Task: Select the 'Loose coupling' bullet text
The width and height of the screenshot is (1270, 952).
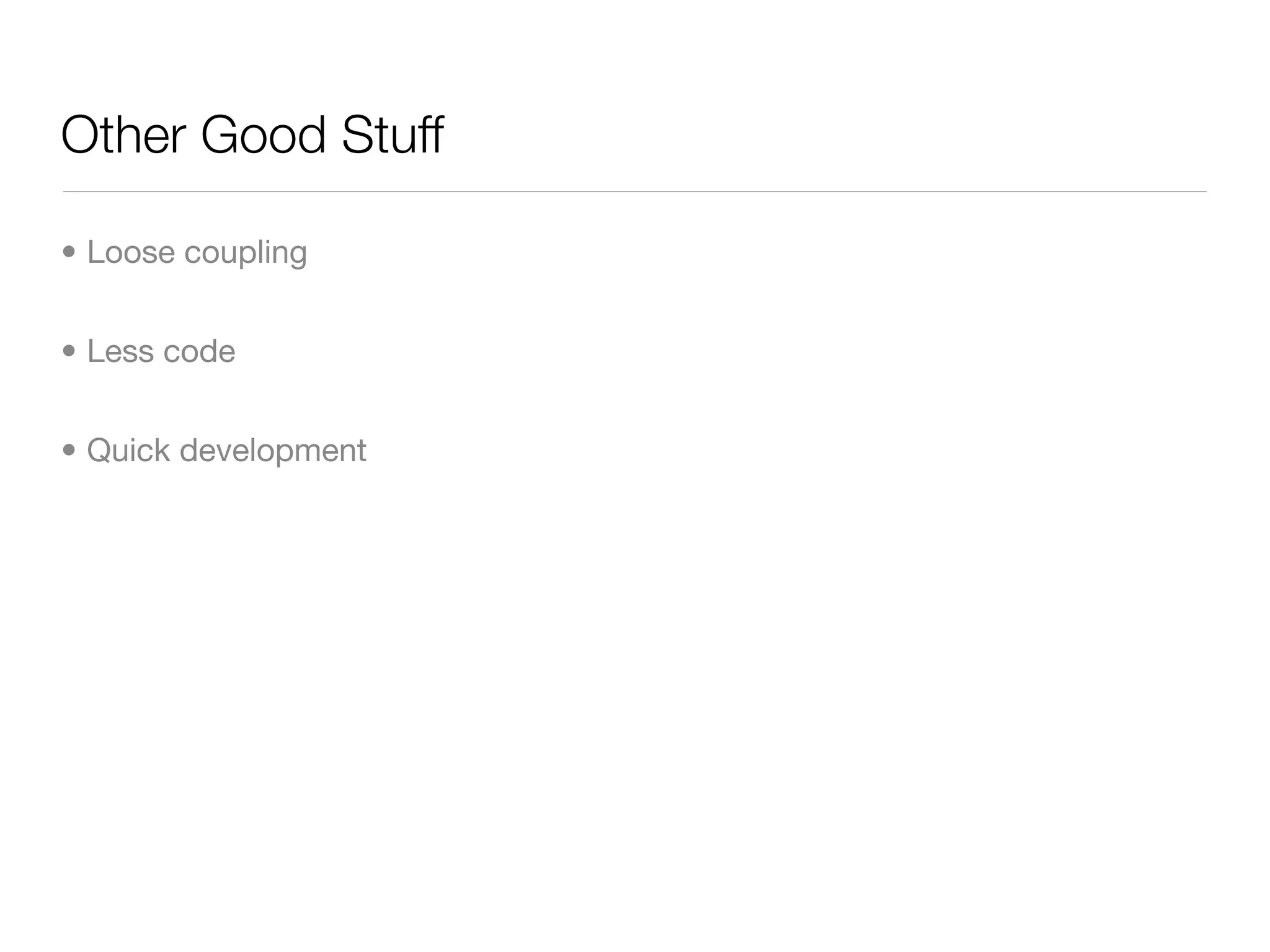Action: pyautogui.click(x=197, y=252)
